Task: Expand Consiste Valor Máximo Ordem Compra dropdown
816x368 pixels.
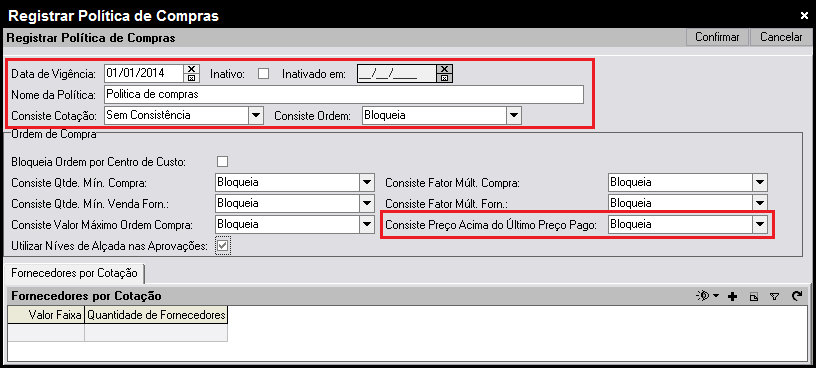Action: point(367,224)
